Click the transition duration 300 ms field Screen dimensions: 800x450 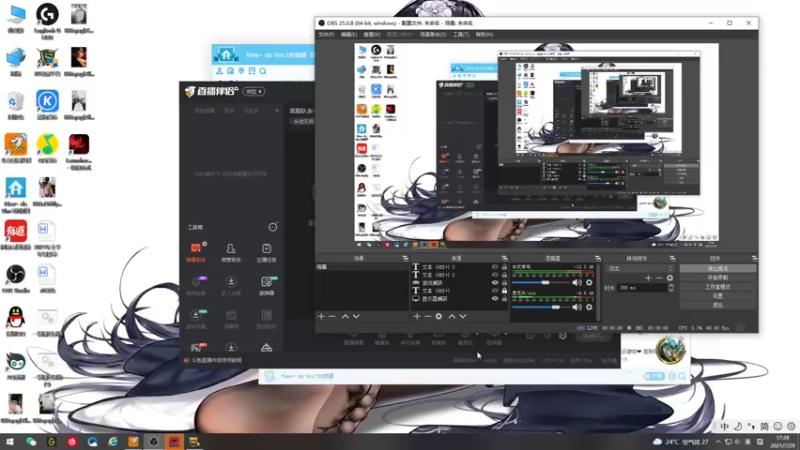point(642,288)
